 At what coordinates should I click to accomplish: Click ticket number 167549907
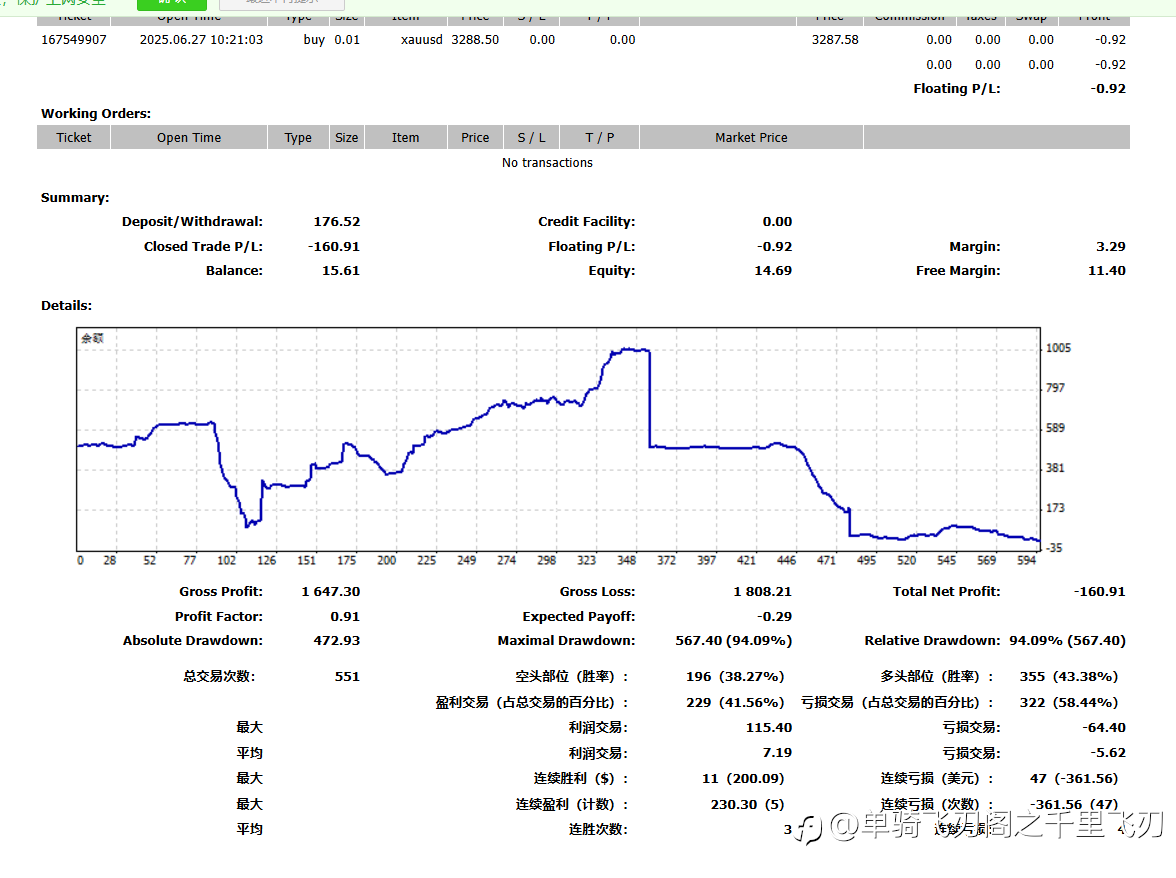coord(74,40)
